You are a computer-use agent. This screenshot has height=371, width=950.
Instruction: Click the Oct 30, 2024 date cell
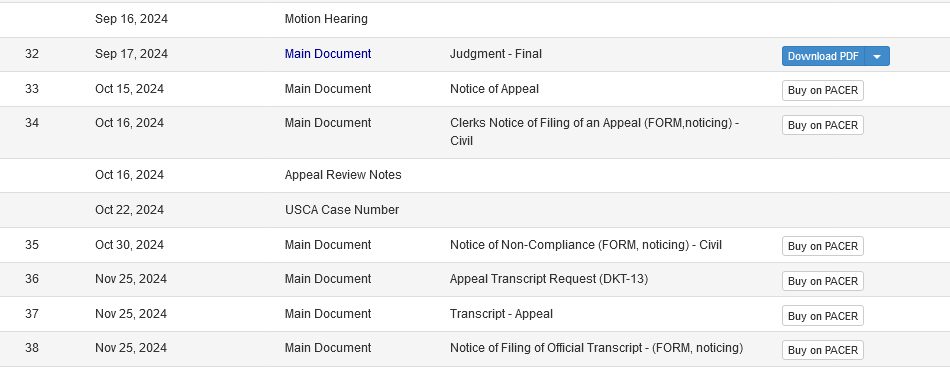[129, 245]
